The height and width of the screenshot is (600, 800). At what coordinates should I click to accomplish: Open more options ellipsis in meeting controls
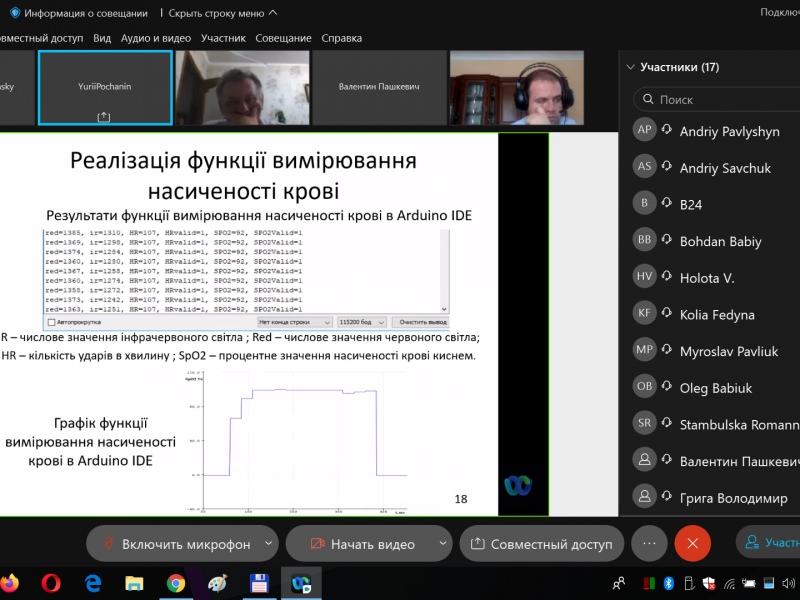649,543
